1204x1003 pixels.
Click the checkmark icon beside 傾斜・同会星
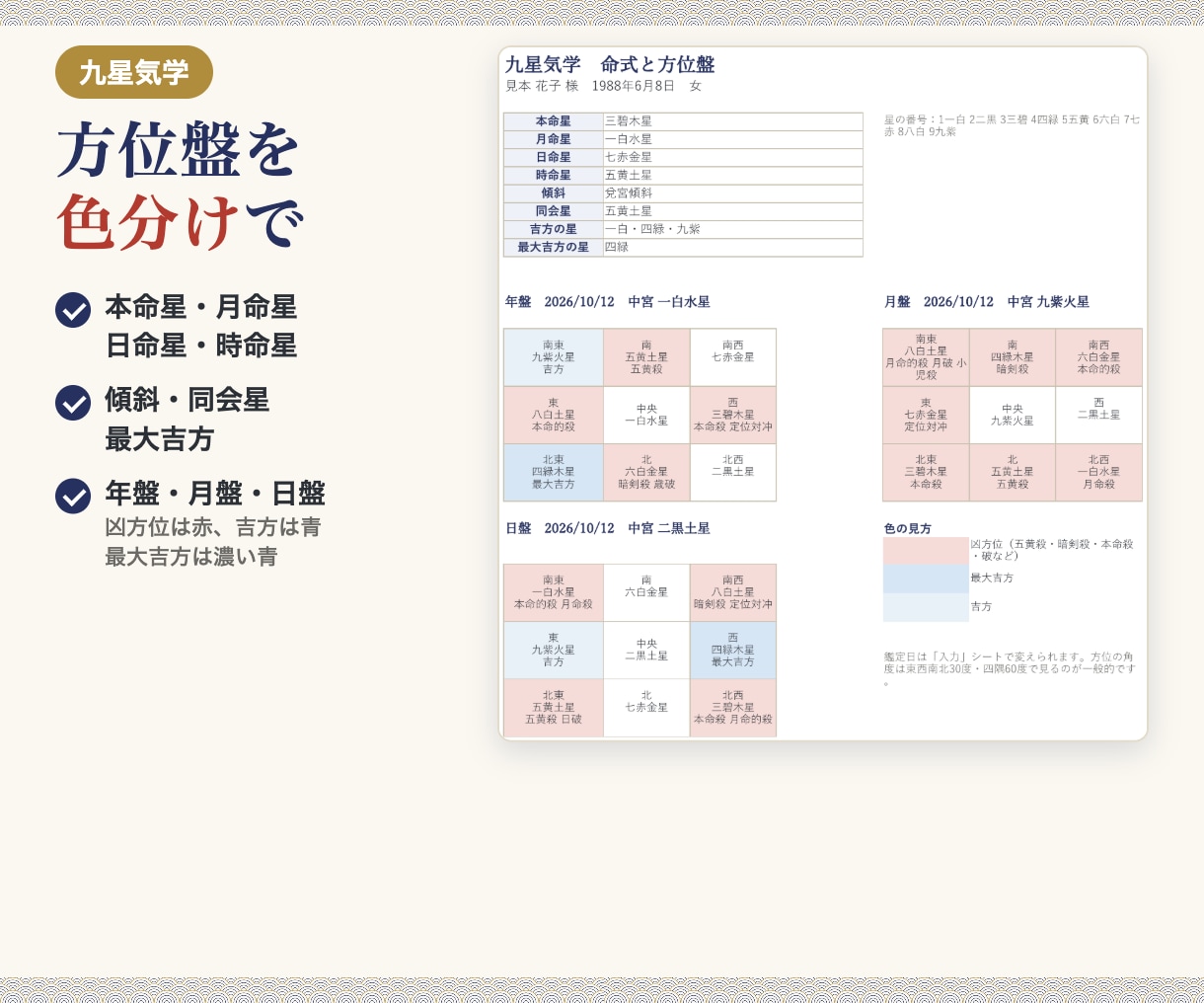coord(73,403)
